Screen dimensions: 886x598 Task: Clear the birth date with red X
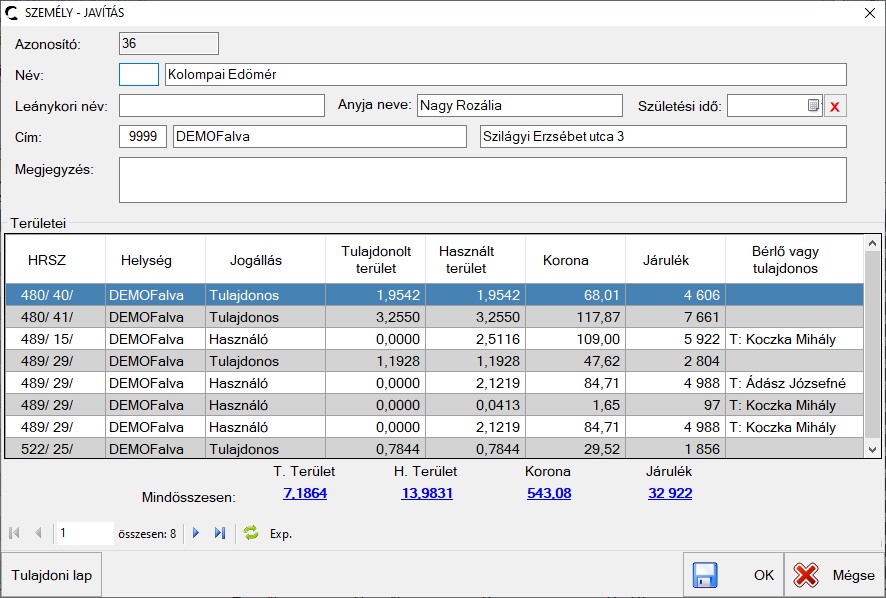click(x=835, y=106)
